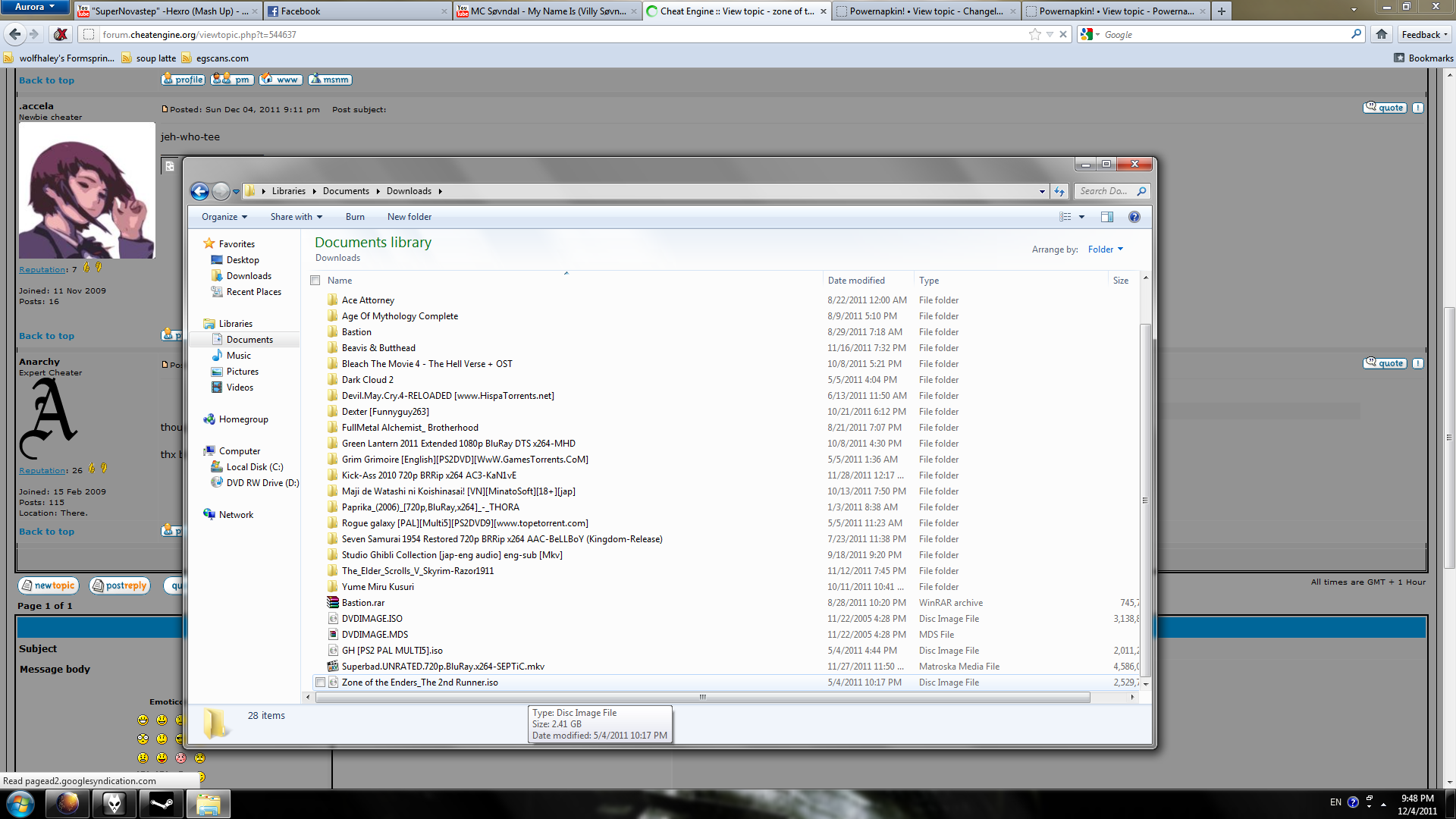
Task: Click the Explorer back navigation arrow
Action: coord(199,191)
